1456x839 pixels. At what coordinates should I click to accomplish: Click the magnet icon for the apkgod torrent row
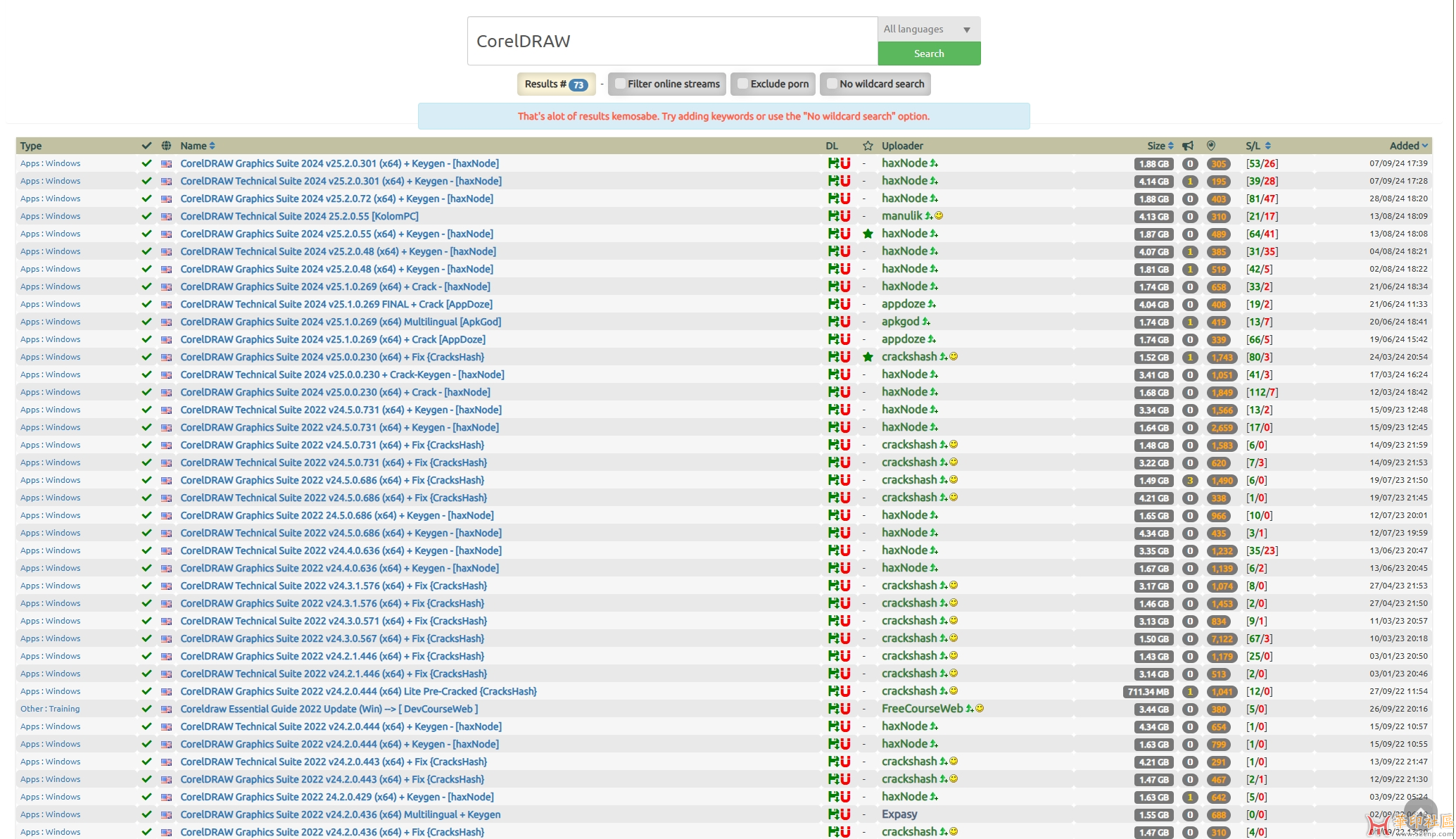coord(845,322)
